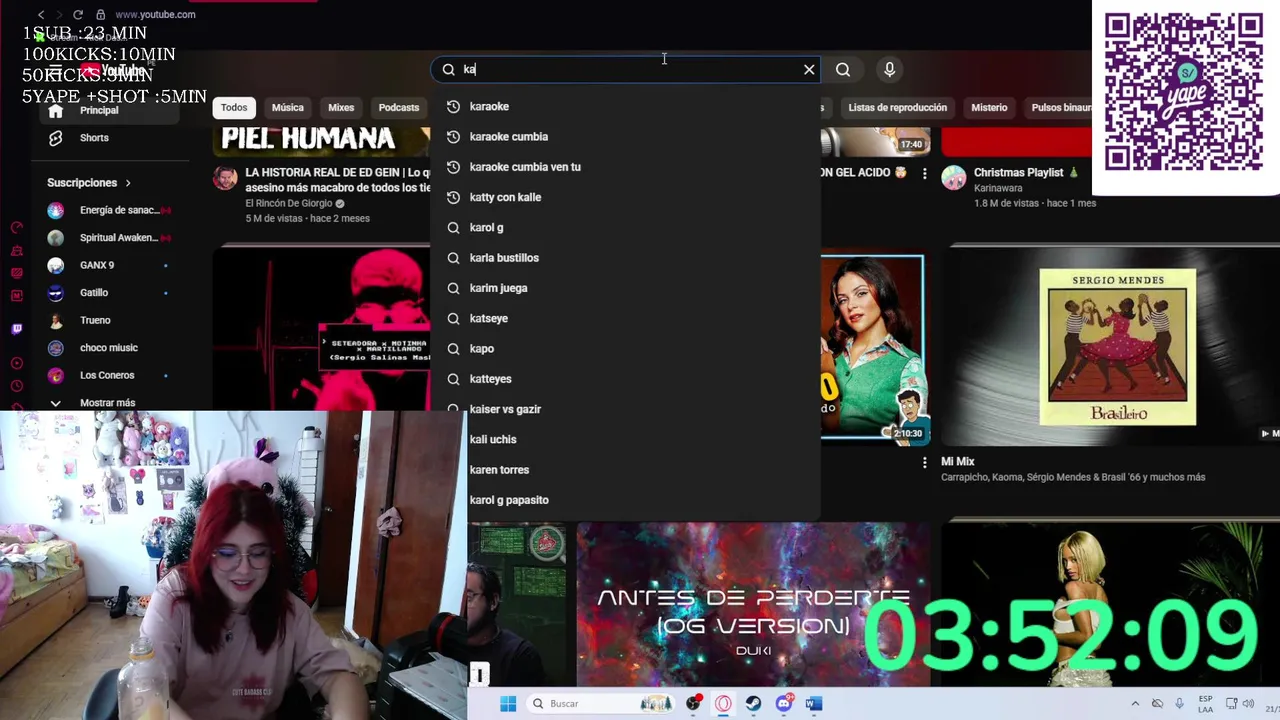Open GX Control speedometer sidebar icon
Screen dimensions: 1280x720
click(x=17, y=228)
